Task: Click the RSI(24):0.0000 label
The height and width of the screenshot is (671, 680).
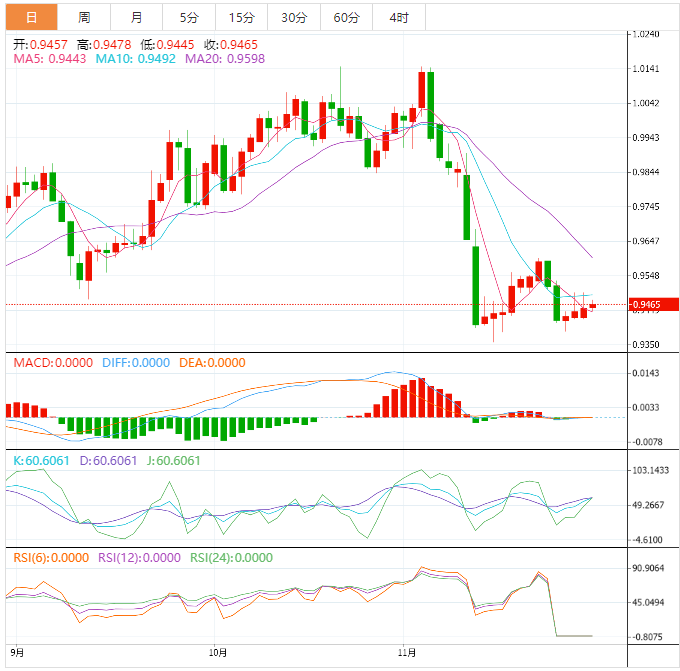Action: [x=232, y=557]
